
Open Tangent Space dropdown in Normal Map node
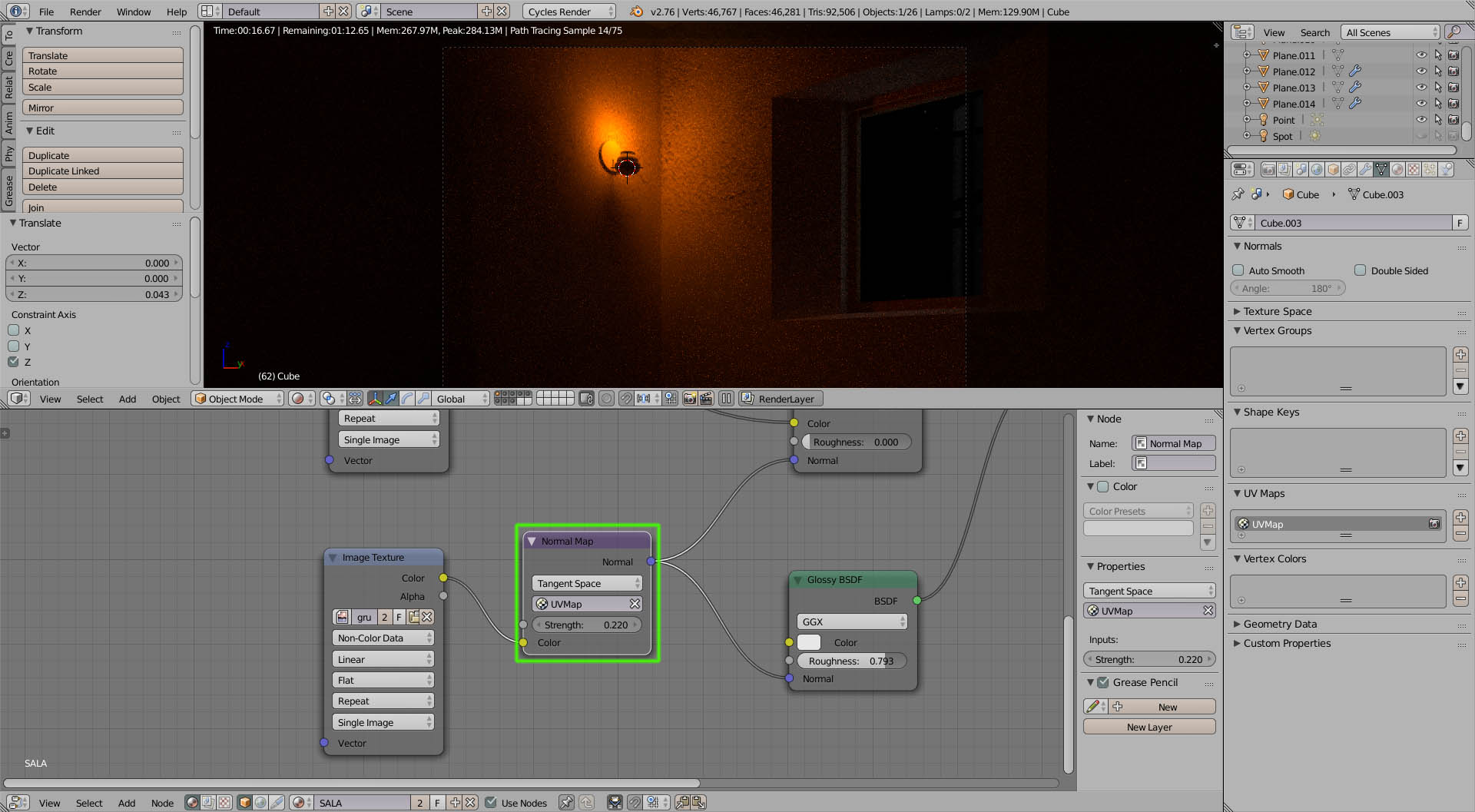pyautogui.click(x=587, y=584)
